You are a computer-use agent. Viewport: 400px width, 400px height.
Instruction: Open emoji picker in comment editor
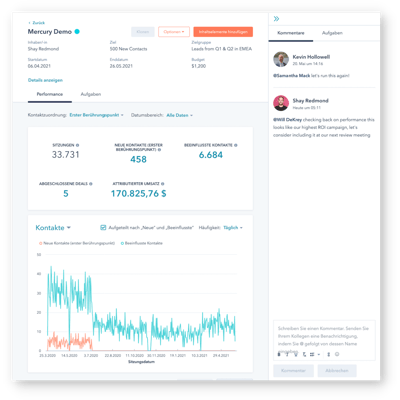pos(337,354)
